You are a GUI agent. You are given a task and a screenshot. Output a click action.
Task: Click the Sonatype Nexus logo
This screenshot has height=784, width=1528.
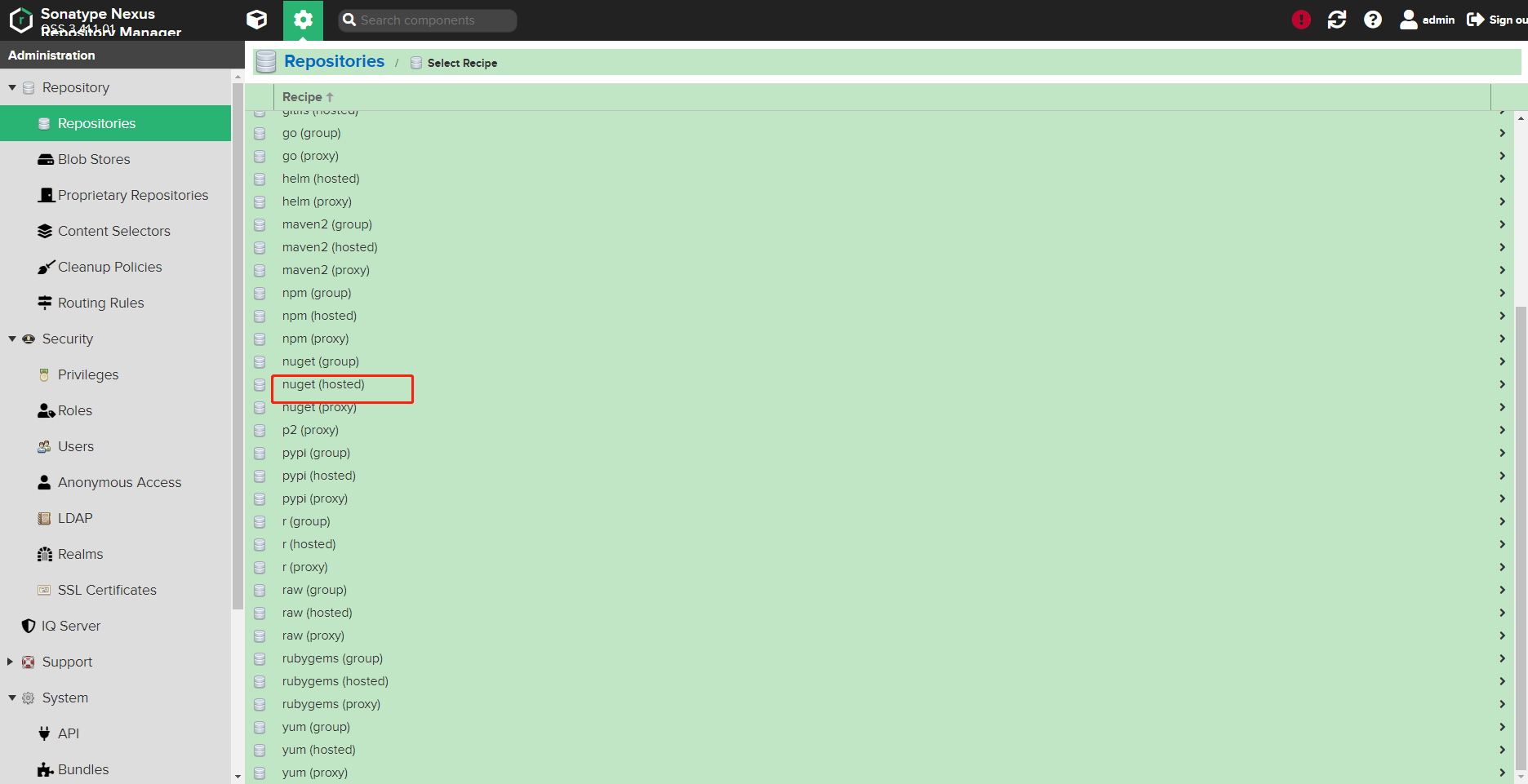(20, 20)
